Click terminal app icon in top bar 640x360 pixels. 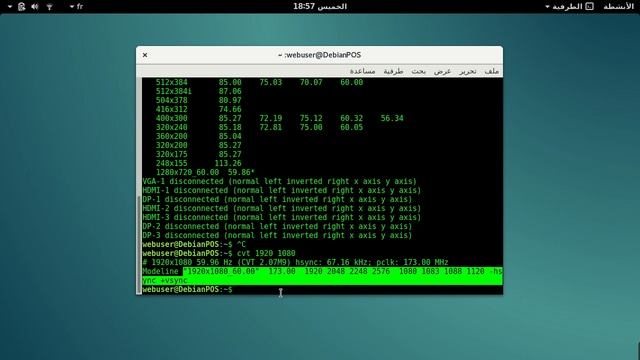click(x=589, y=6)
